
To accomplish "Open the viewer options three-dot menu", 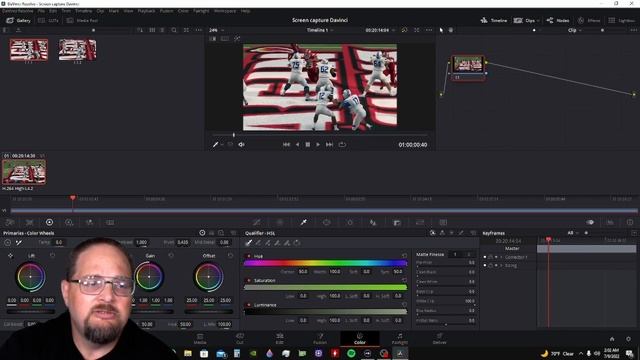I will coord(429,30).
